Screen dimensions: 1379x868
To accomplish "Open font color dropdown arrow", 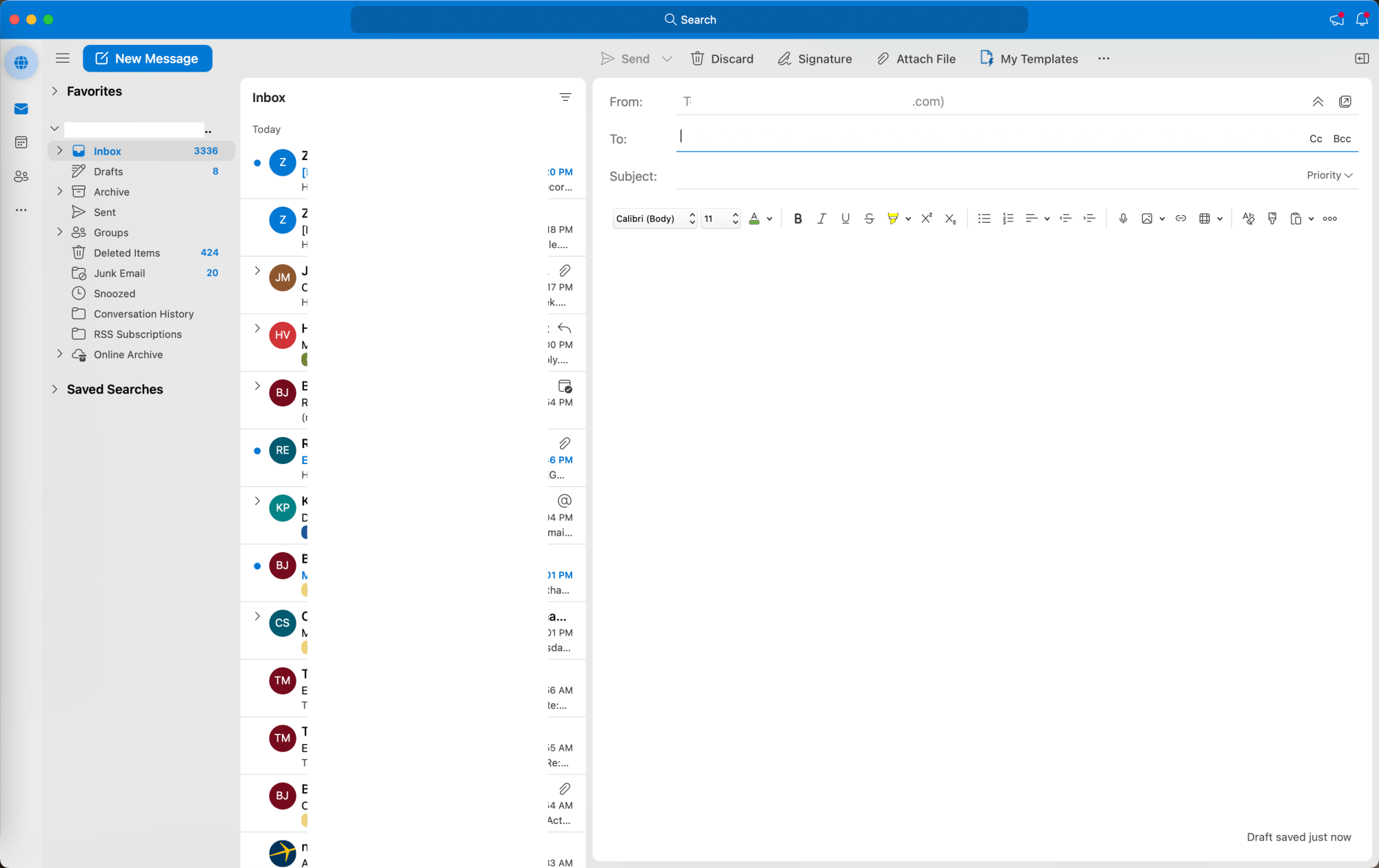I will pos(769,219).
